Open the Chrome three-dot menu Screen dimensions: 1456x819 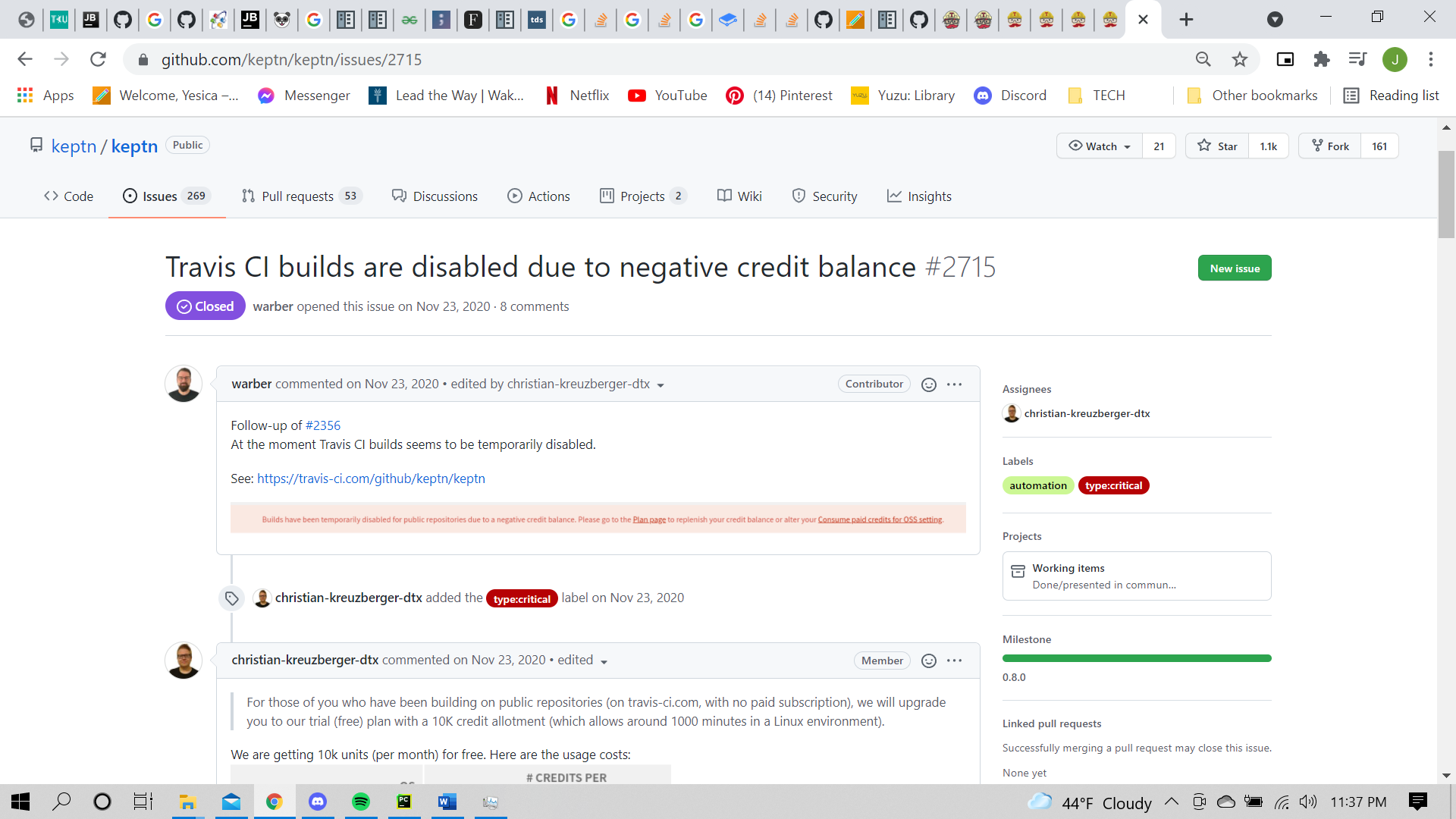click(1431, 59)
